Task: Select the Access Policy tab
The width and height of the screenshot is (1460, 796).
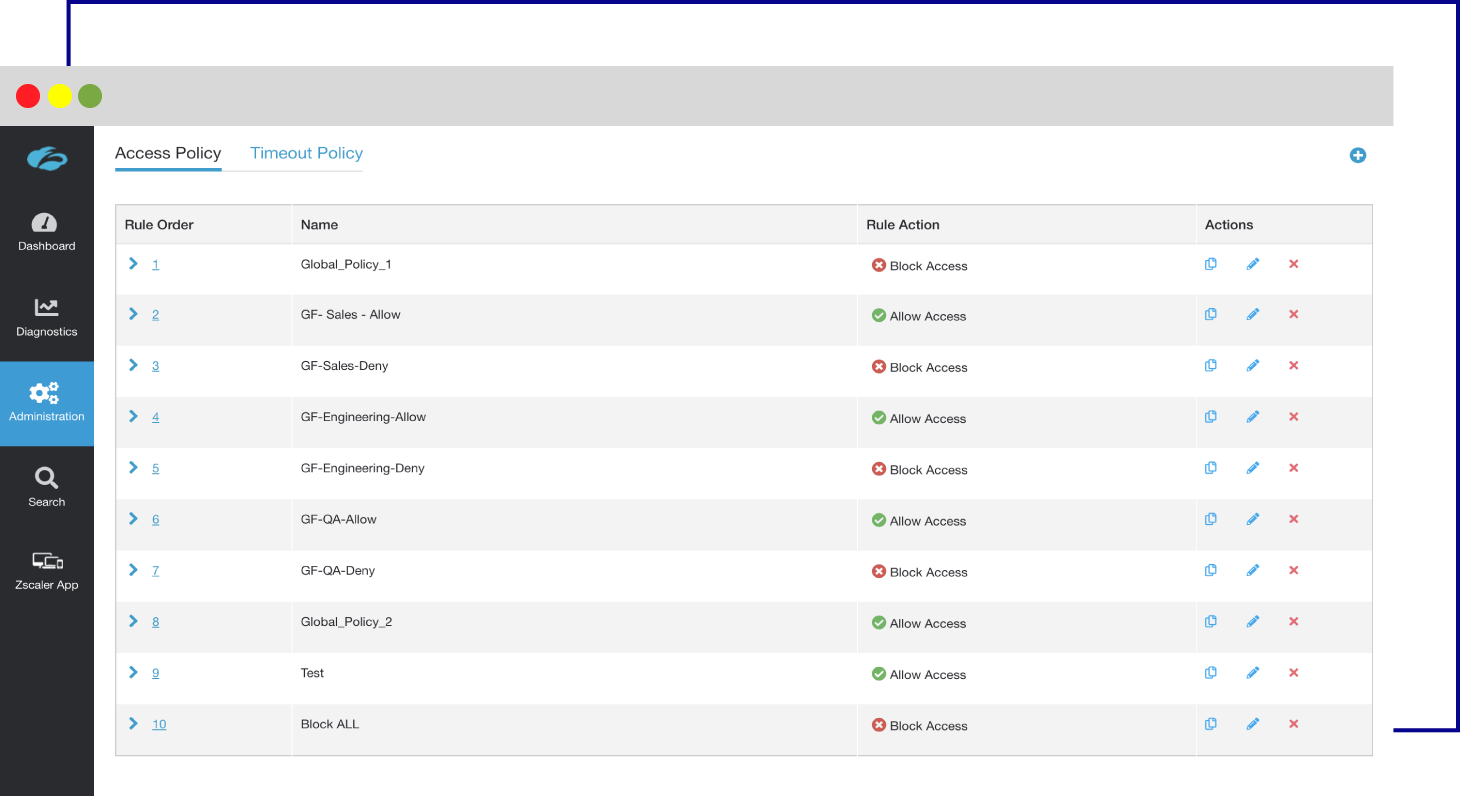Action: click(x=168, y=153)
